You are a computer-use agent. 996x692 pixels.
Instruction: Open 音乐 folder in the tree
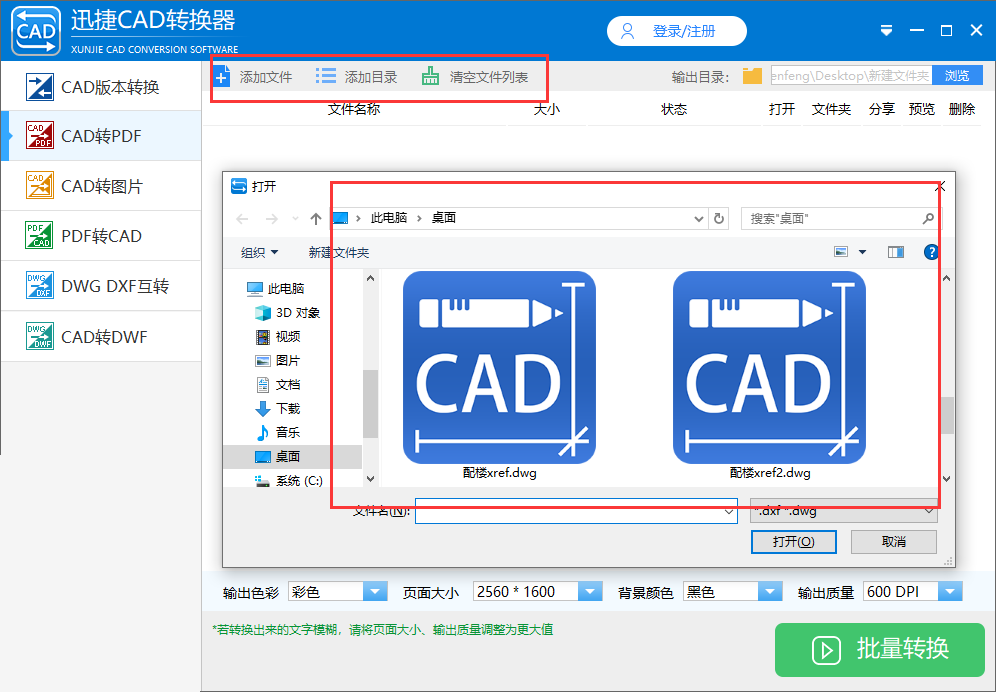tap(278, 432)
